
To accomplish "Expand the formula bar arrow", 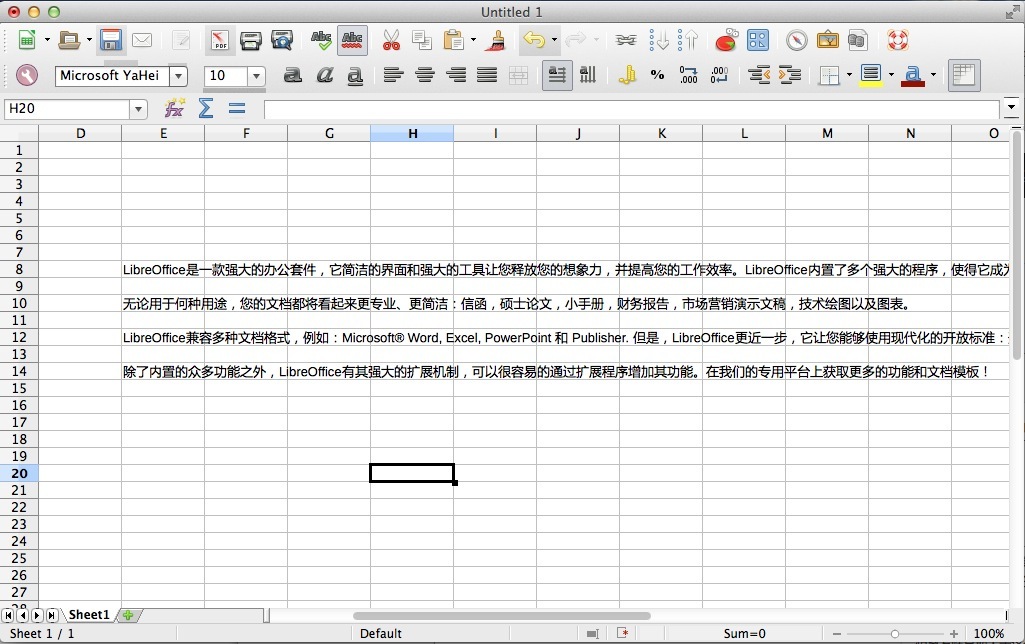I will [x=1011, y=107].
